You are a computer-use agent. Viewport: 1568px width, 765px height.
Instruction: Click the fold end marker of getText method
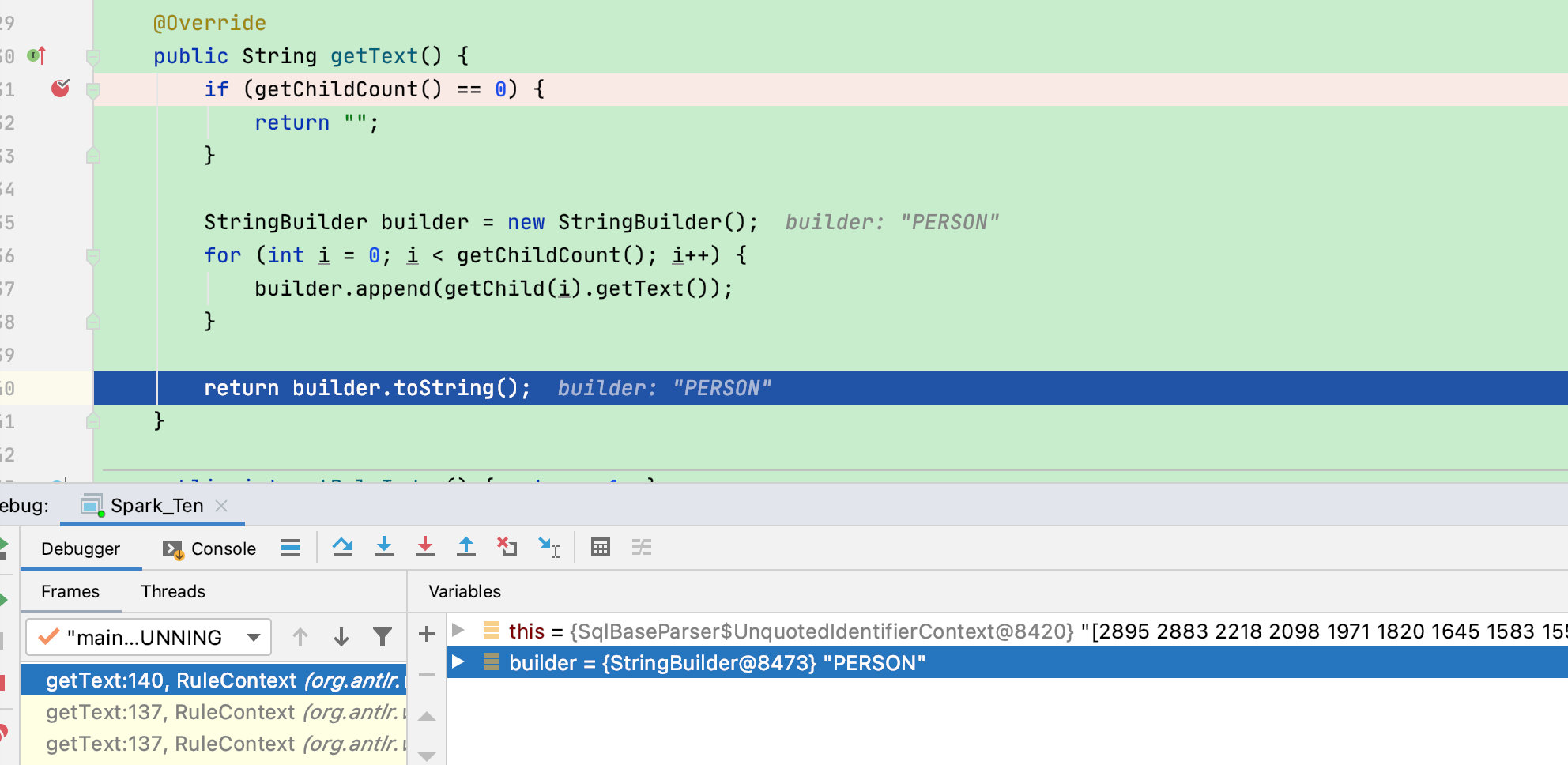pos(93,420)
